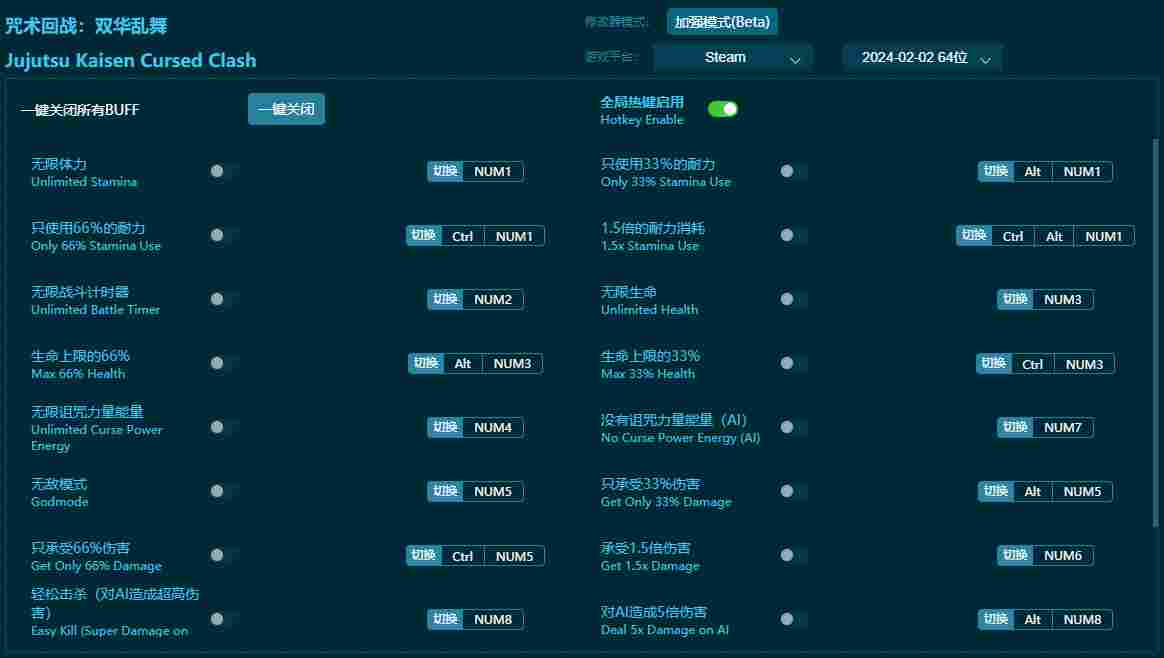The width and height of the screenshot is (1164, 658).
Task: Click 切换 button for Unlimited Stamina hotkey
Action: tap(445, 171)
